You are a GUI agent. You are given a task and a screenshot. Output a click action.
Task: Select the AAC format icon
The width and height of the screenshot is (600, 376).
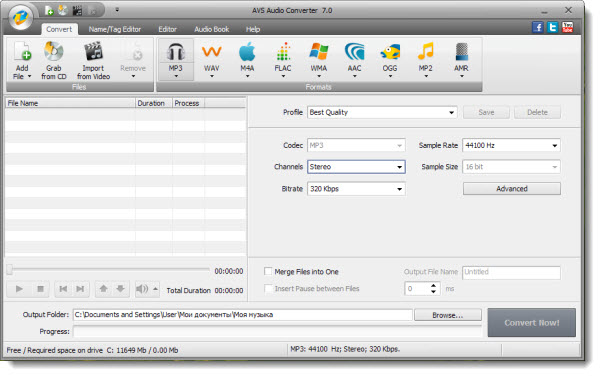click(354, 52)
